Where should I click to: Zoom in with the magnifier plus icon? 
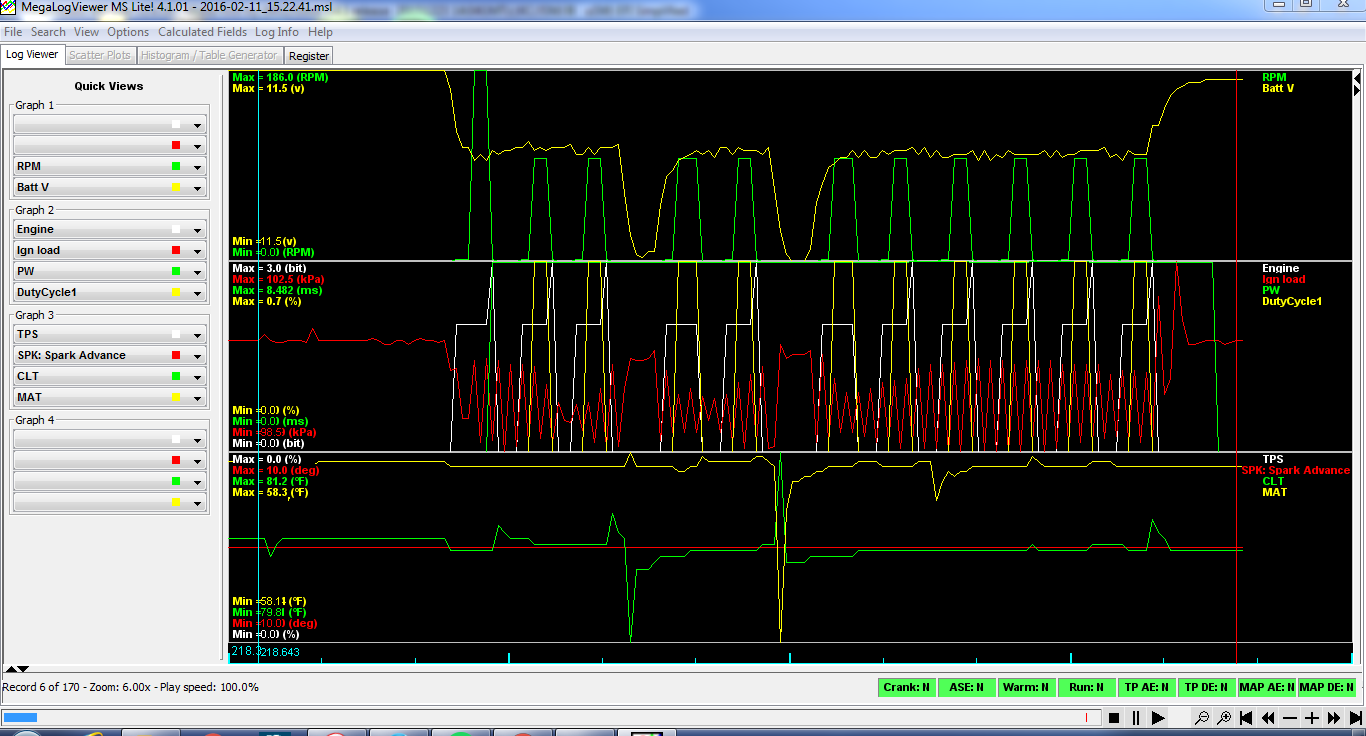coord(1223,718)
